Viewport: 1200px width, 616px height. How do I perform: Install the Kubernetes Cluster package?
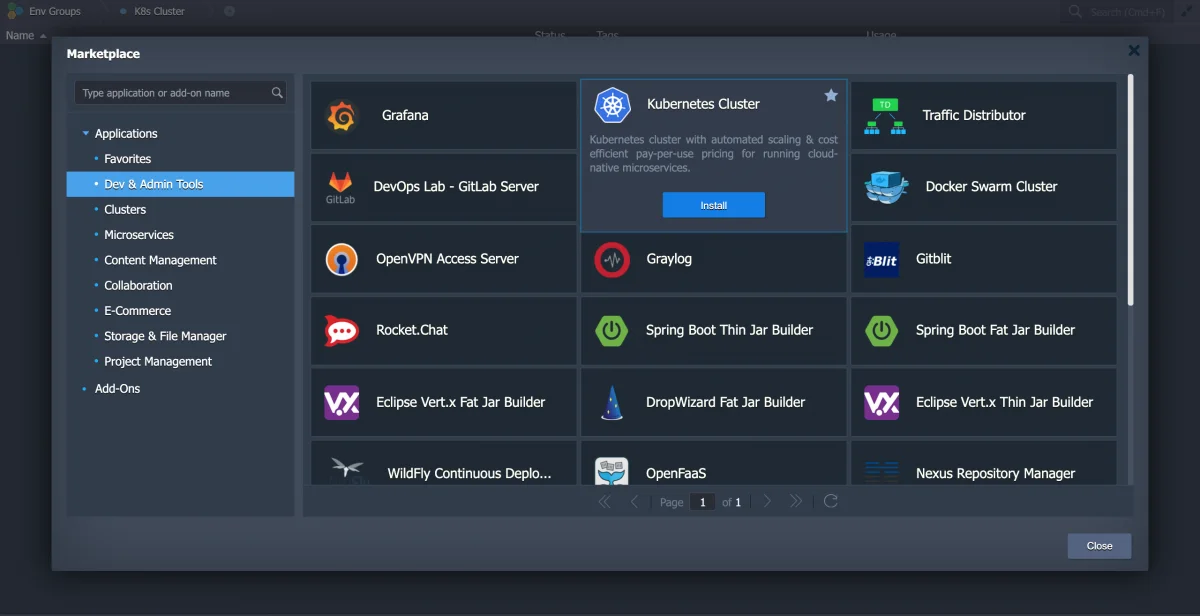[x=714, y=205]
